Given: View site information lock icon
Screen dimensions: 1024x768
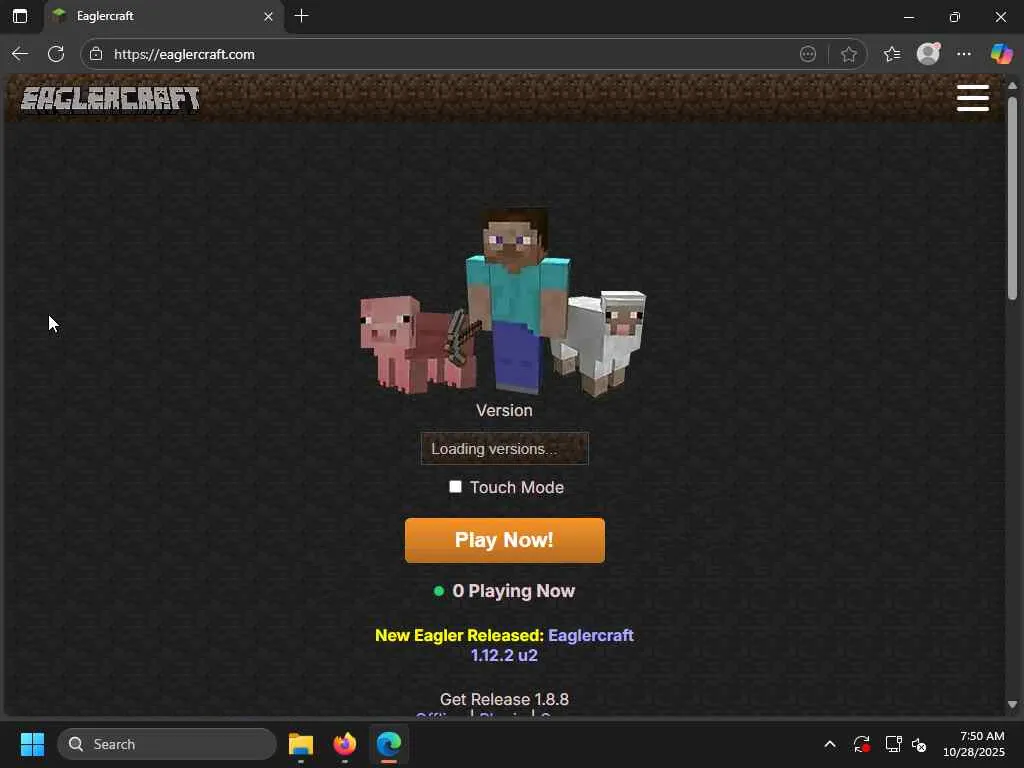Looking at the screenshot, I should [96, 54].
